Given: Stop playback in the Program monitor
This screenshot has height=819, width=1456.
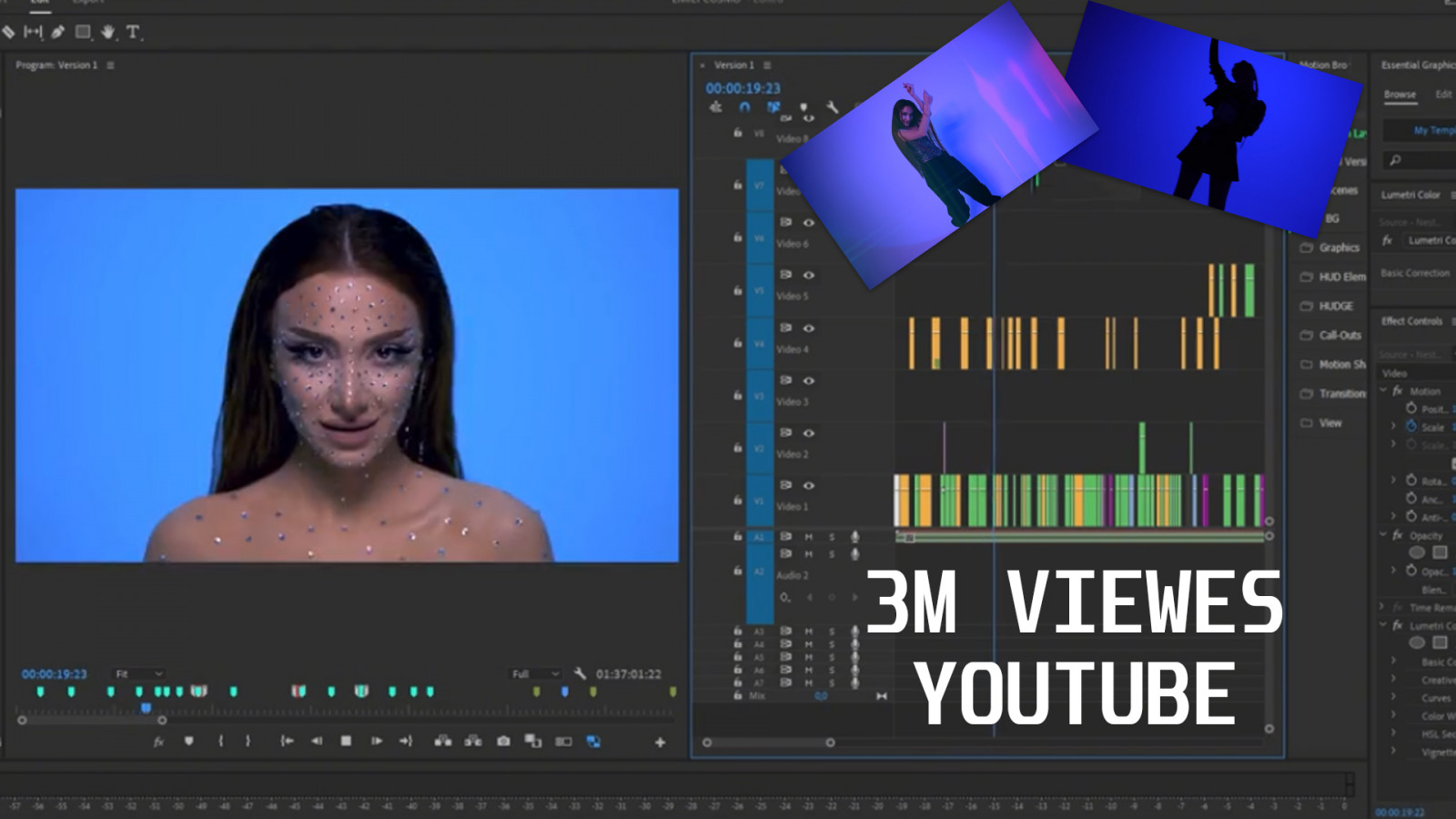Looking at the screenshot, I should point(346,741).
